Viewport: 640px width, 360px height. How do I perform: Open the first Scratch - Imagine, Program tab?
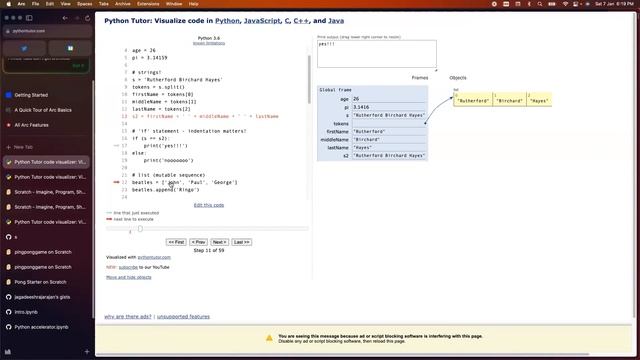46,192
